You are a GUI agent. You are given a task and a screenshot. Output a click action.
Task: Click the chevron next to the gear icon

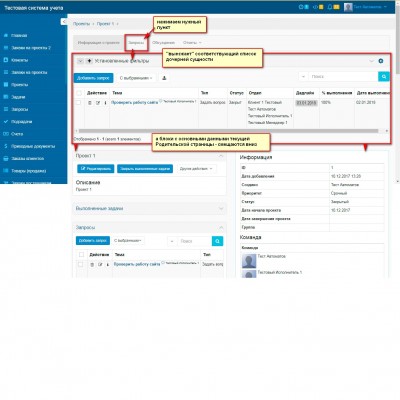coord(371,61)
